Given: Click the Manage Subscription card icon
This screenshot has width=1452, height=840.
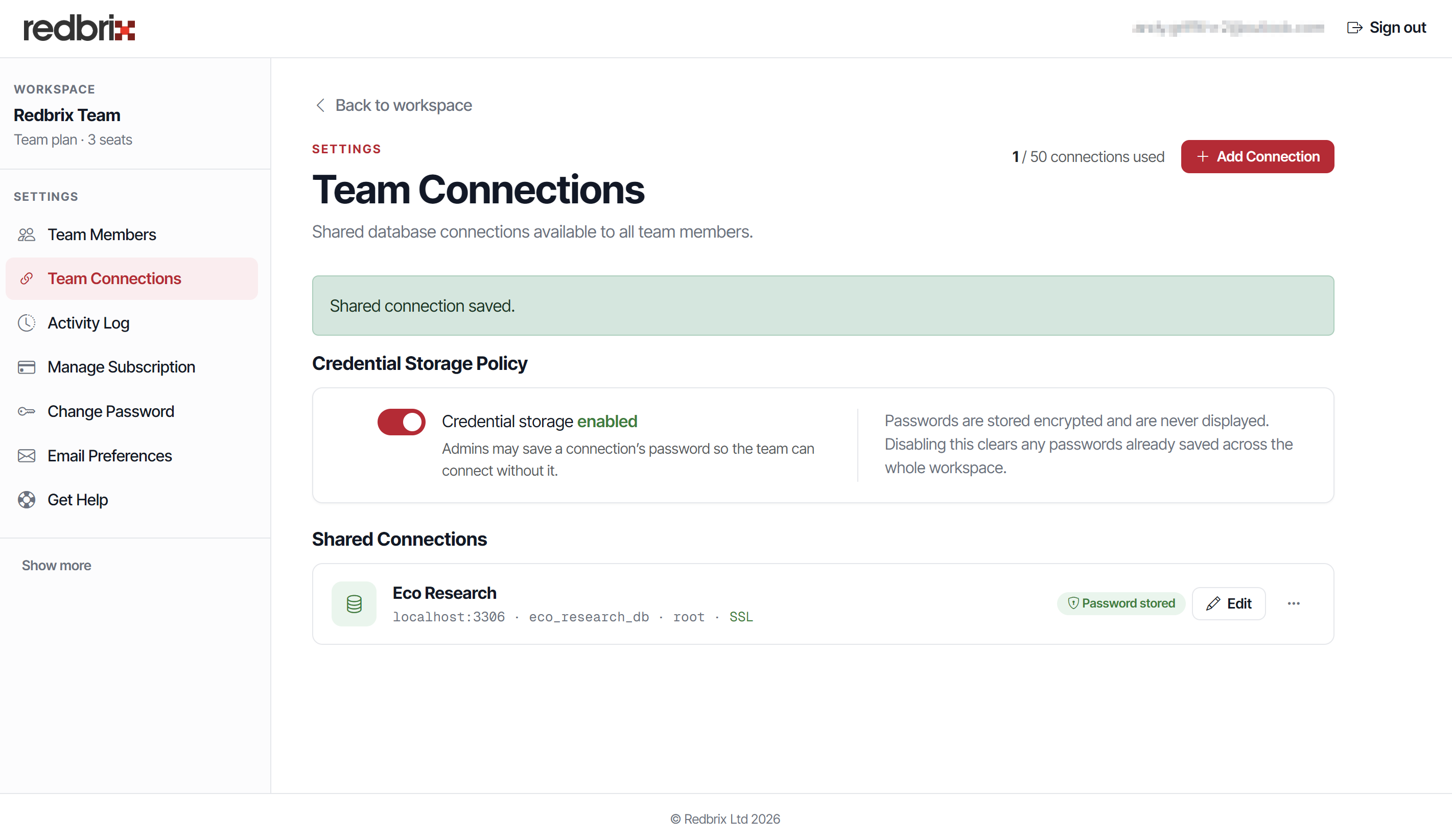Looking at the screenshot, I should point(27,367).
